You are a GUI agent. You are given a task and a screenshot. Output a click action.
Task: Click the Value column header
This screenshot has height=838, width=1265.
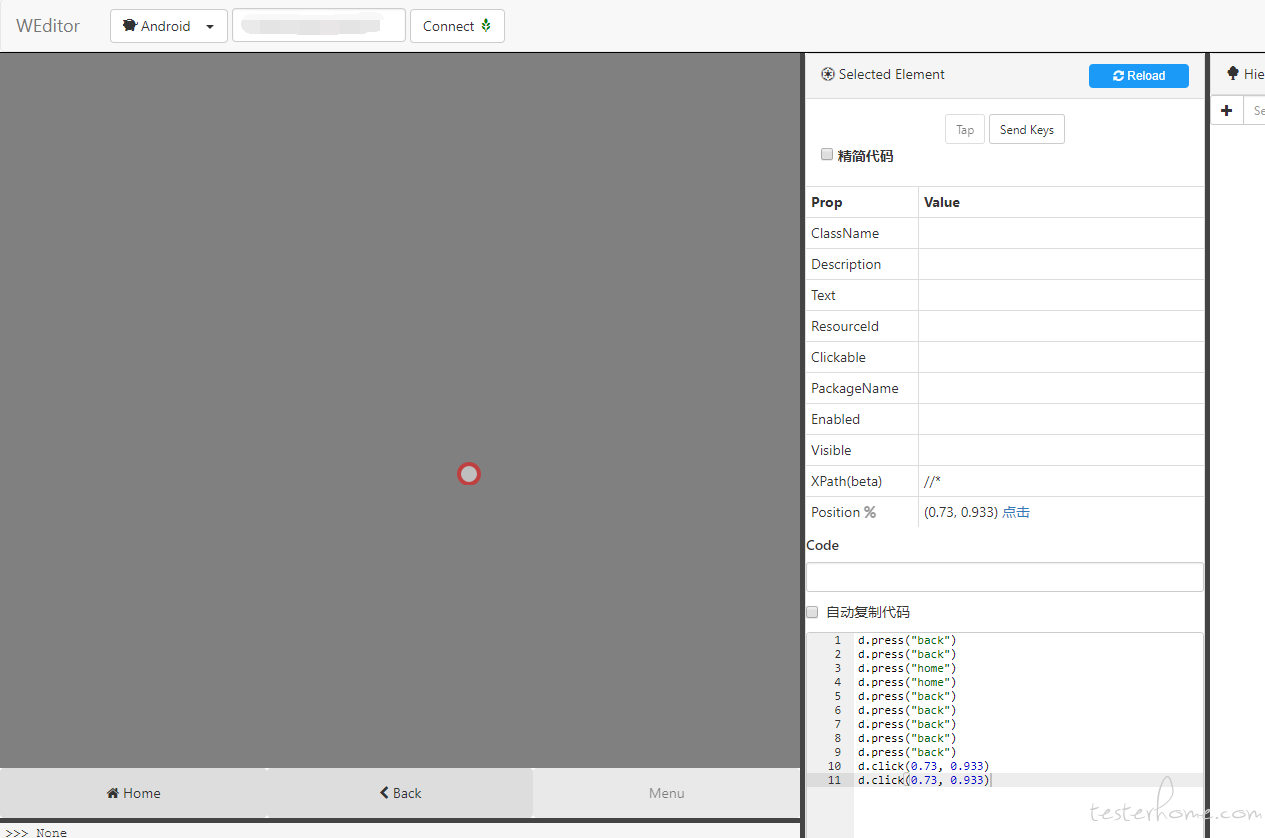tap(942, 202)
